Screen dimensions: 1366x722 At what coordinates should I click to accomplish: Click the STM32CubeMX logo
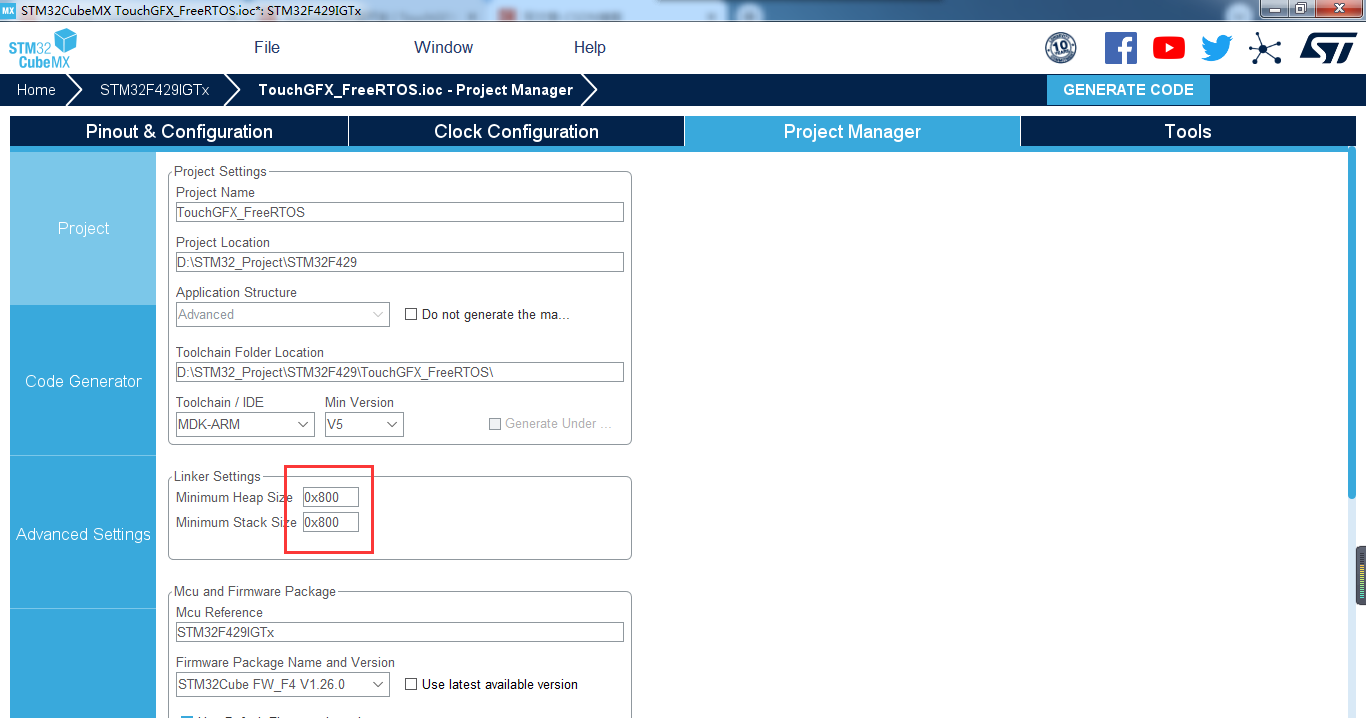pyautogui.click(x=43, y=48)
